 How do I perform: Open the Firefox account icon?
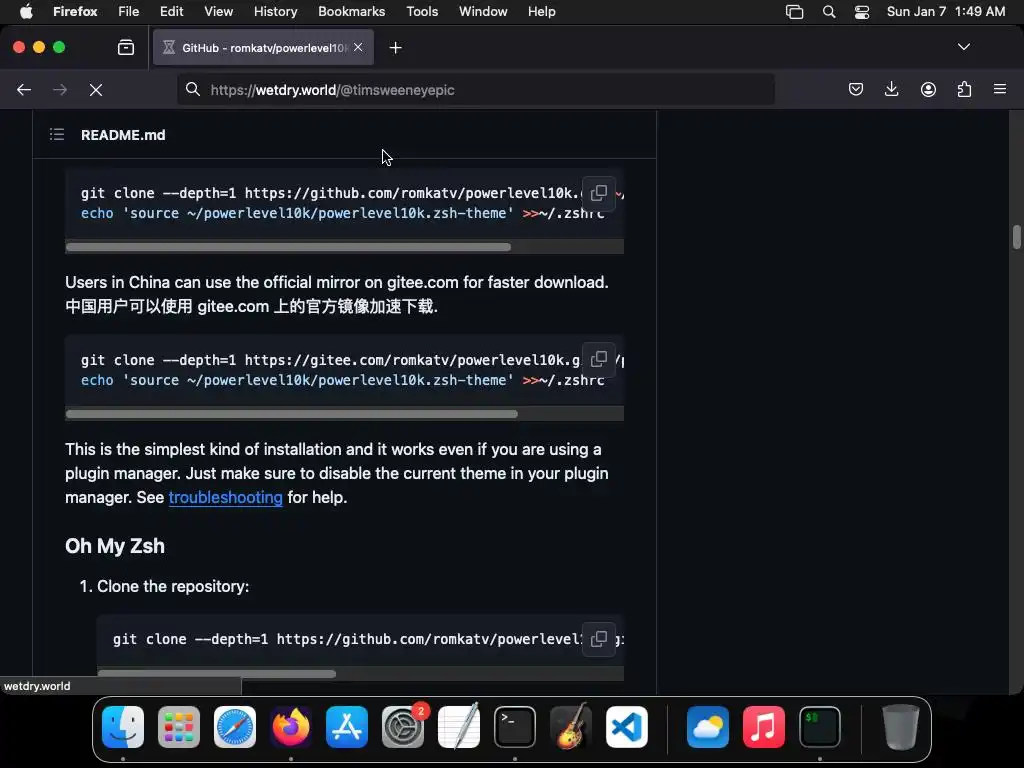pos(928,89)
